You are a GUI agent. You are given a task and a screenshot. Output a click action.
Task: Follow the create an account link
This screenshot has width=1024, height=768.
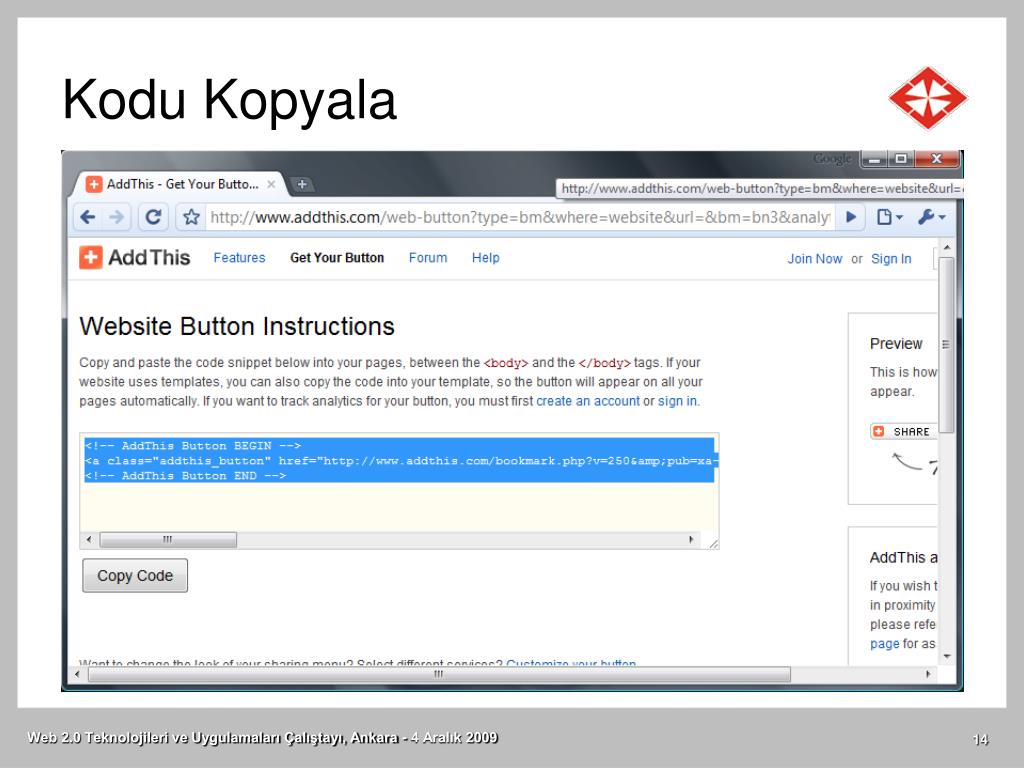(588, 401)
